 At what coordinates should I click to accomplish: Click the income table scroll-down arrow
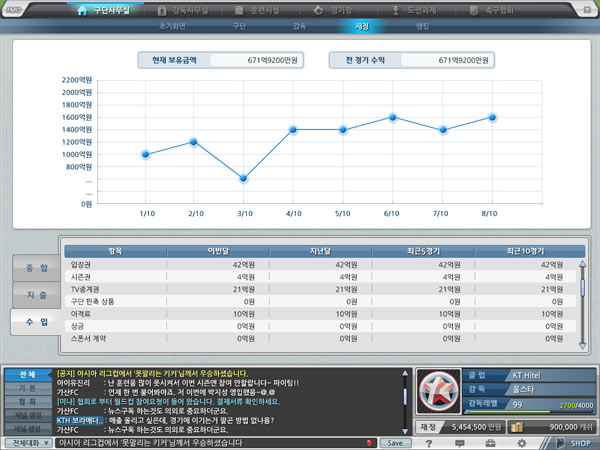(582, 346)
